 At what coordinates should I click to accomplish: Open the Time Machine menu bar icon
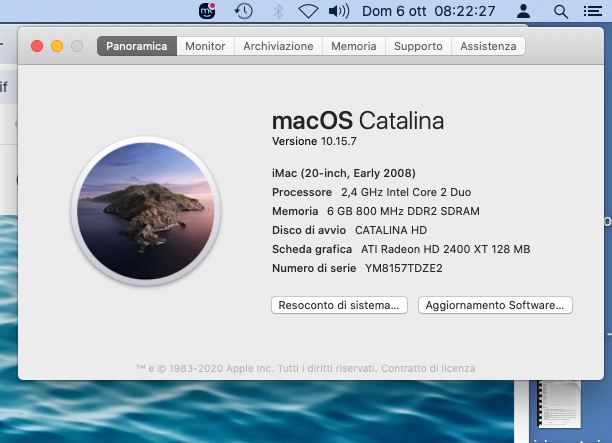pos(243,11)
